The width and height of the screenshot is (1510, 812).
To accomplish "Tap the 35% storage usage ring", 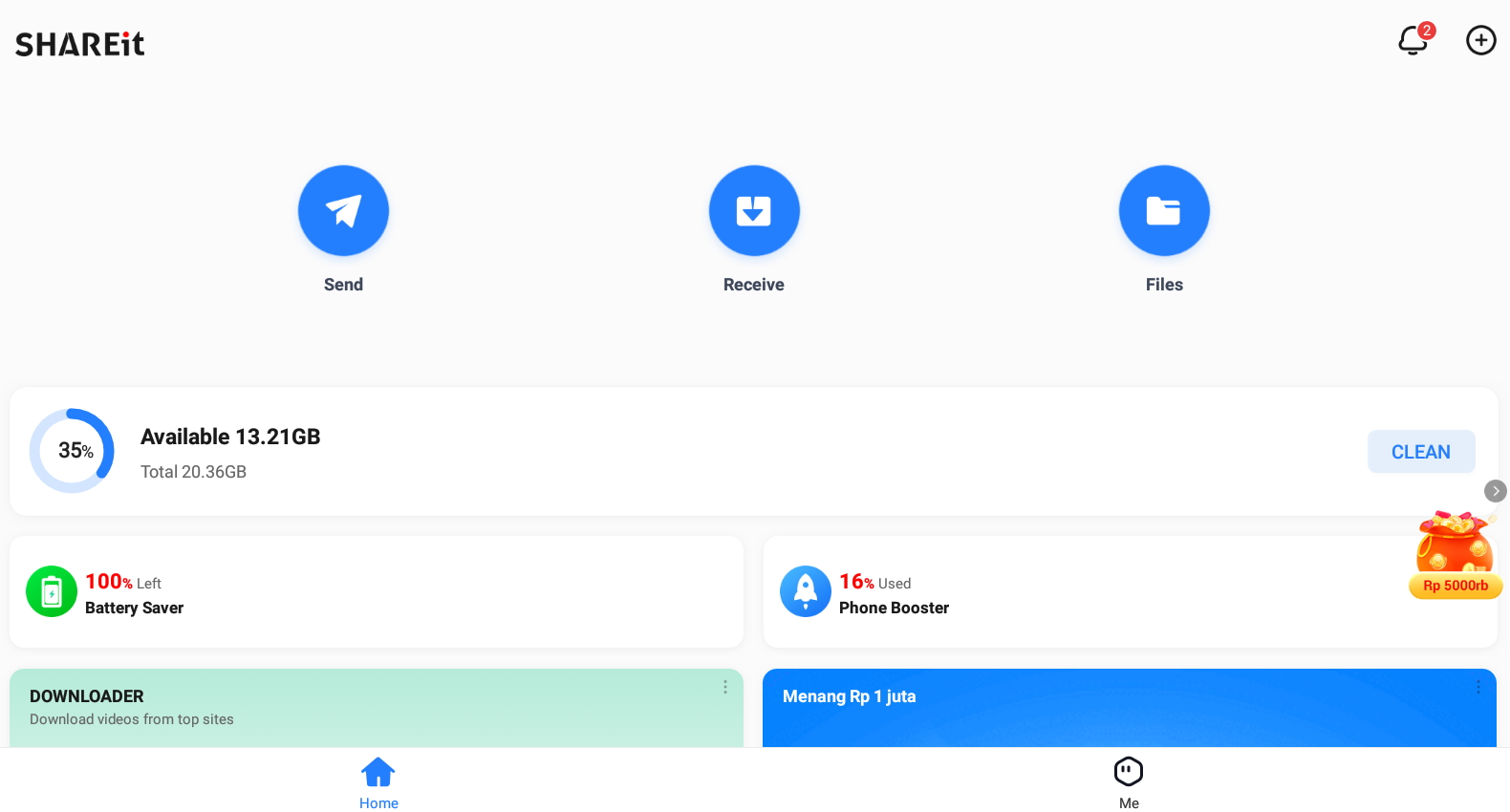I will pyautogui.click(x=72, y=451).
